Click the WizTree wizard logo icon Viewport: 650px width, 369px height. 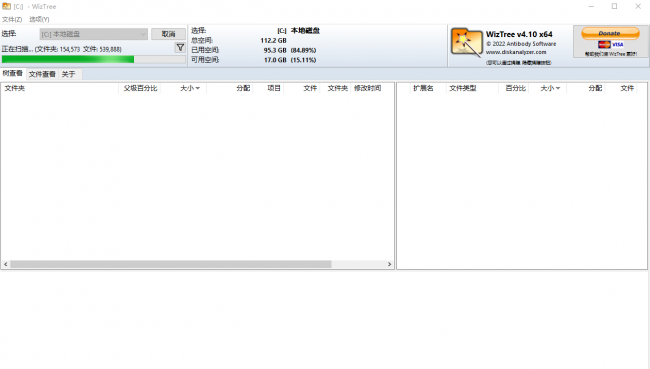click(x=467, y=42)
